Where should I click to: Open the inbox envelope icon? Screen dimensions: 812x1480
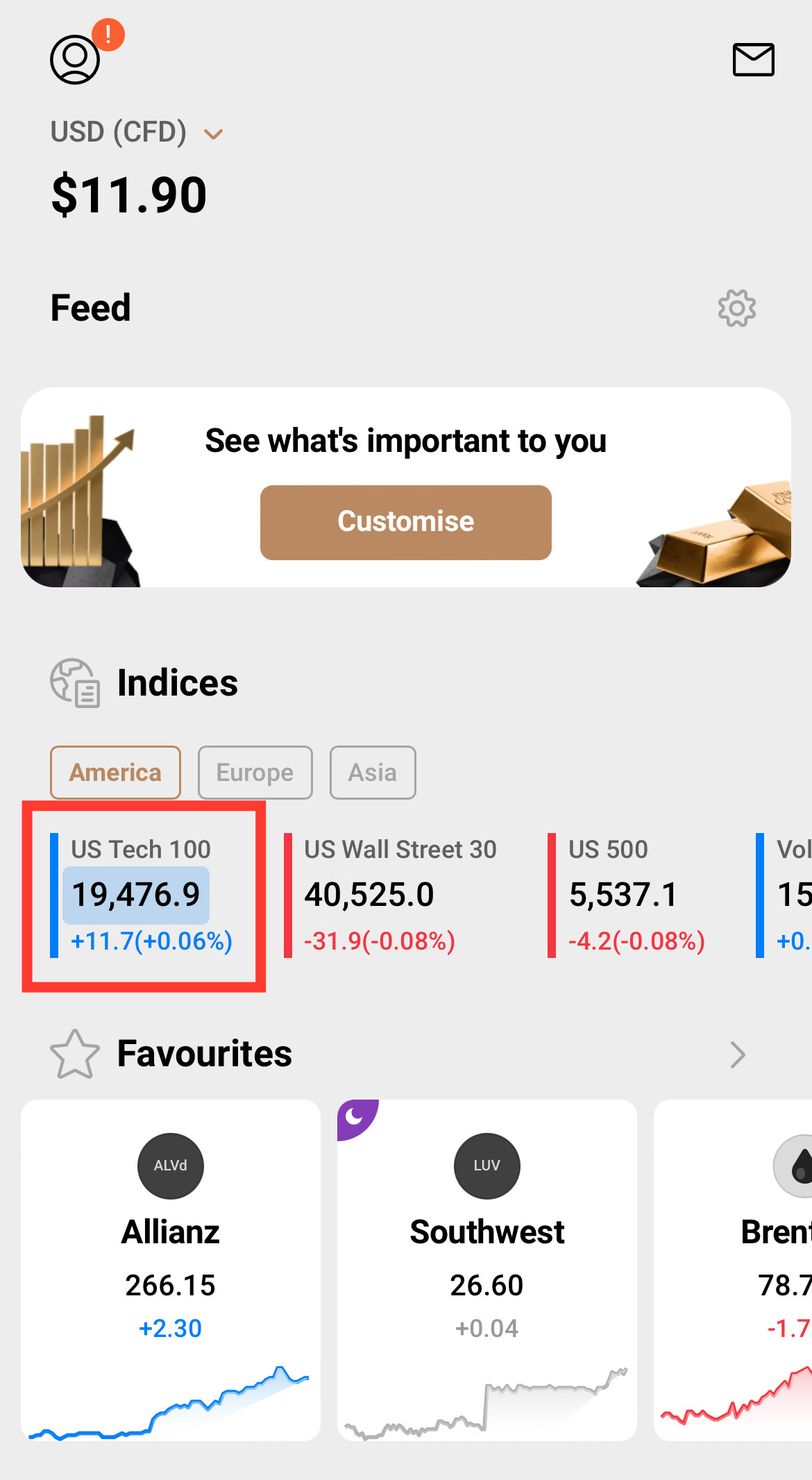(753, 60)
